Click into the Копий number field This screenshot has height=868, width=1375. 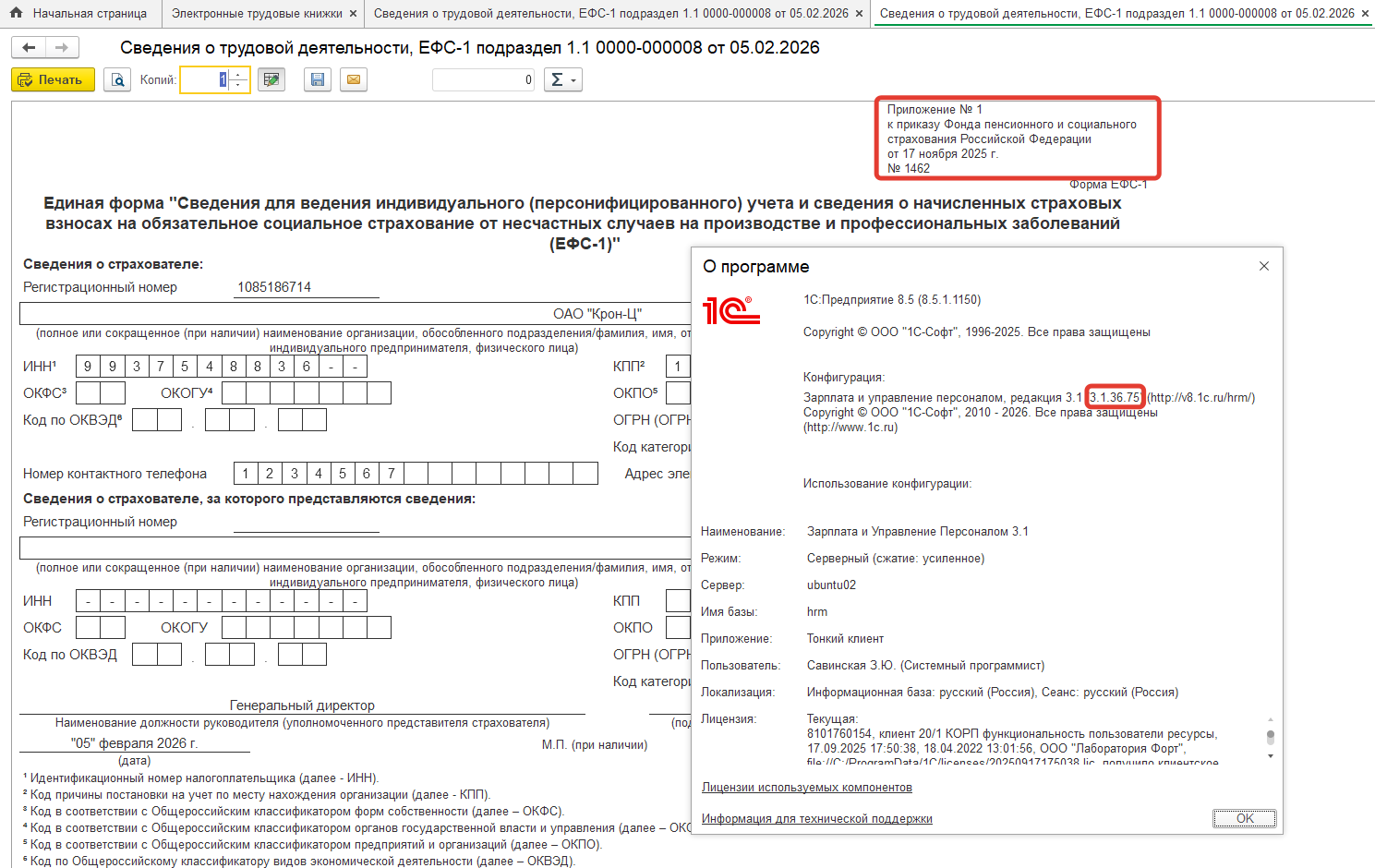click(x=203, y=80)
